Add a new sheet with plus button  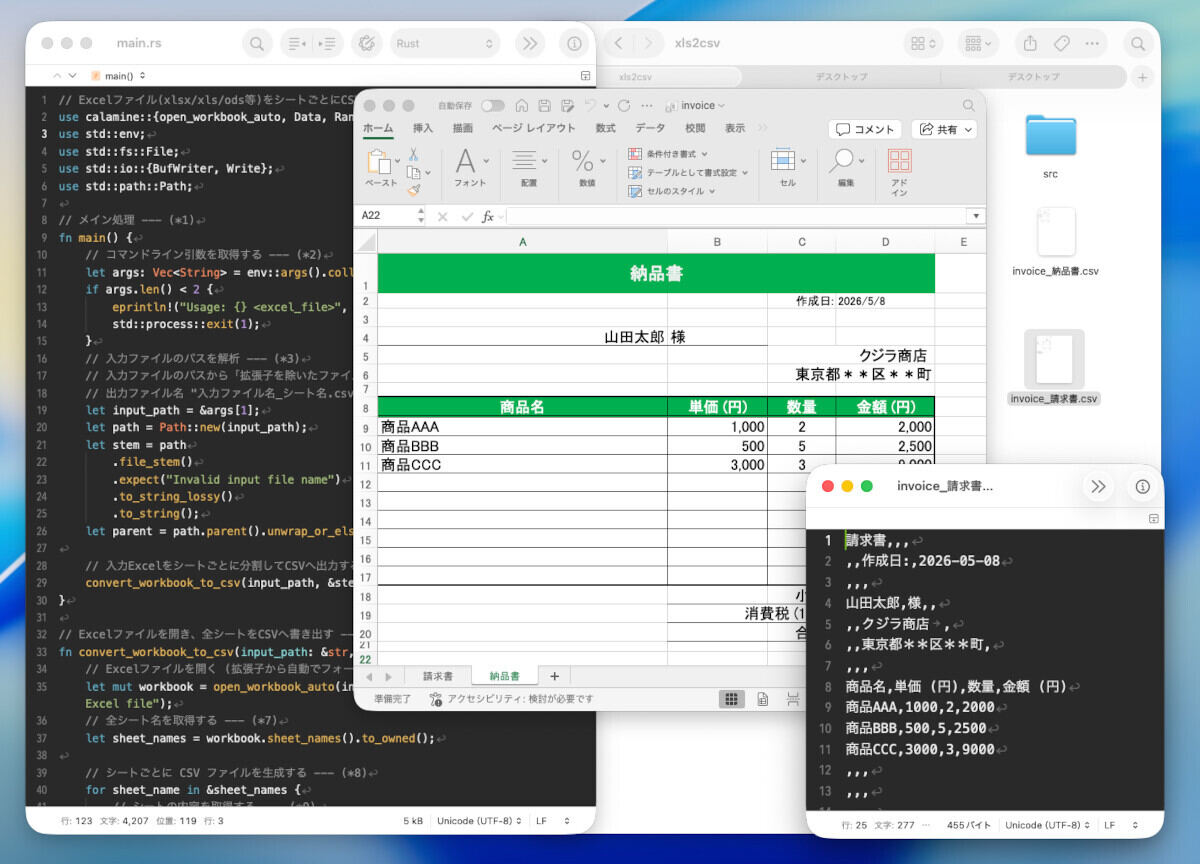pyautogui.click(x=554, y=676)
